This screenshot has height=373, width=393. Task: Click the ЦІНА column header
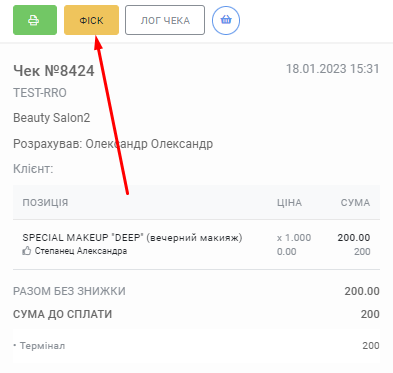(x=289, y=202)
